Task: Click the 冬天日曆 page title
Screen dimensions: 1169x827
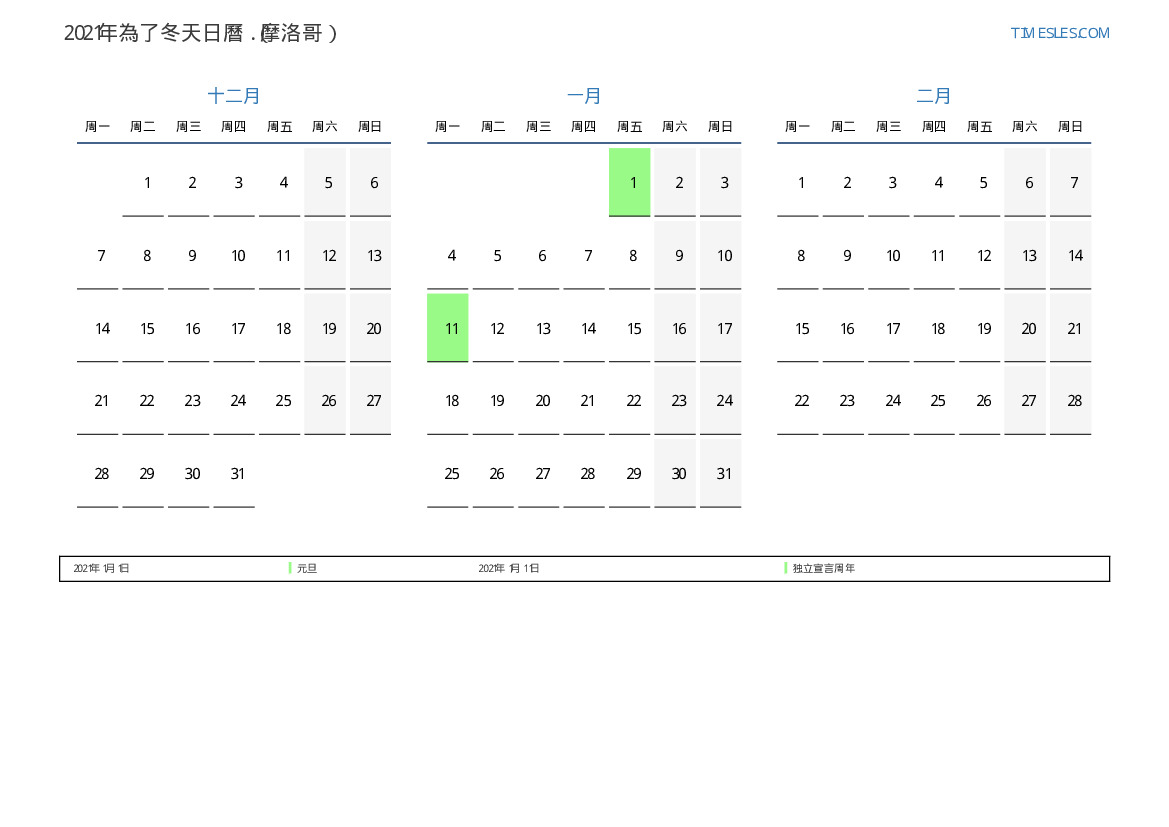Action: pyautogui.click(x=201, y=33)
